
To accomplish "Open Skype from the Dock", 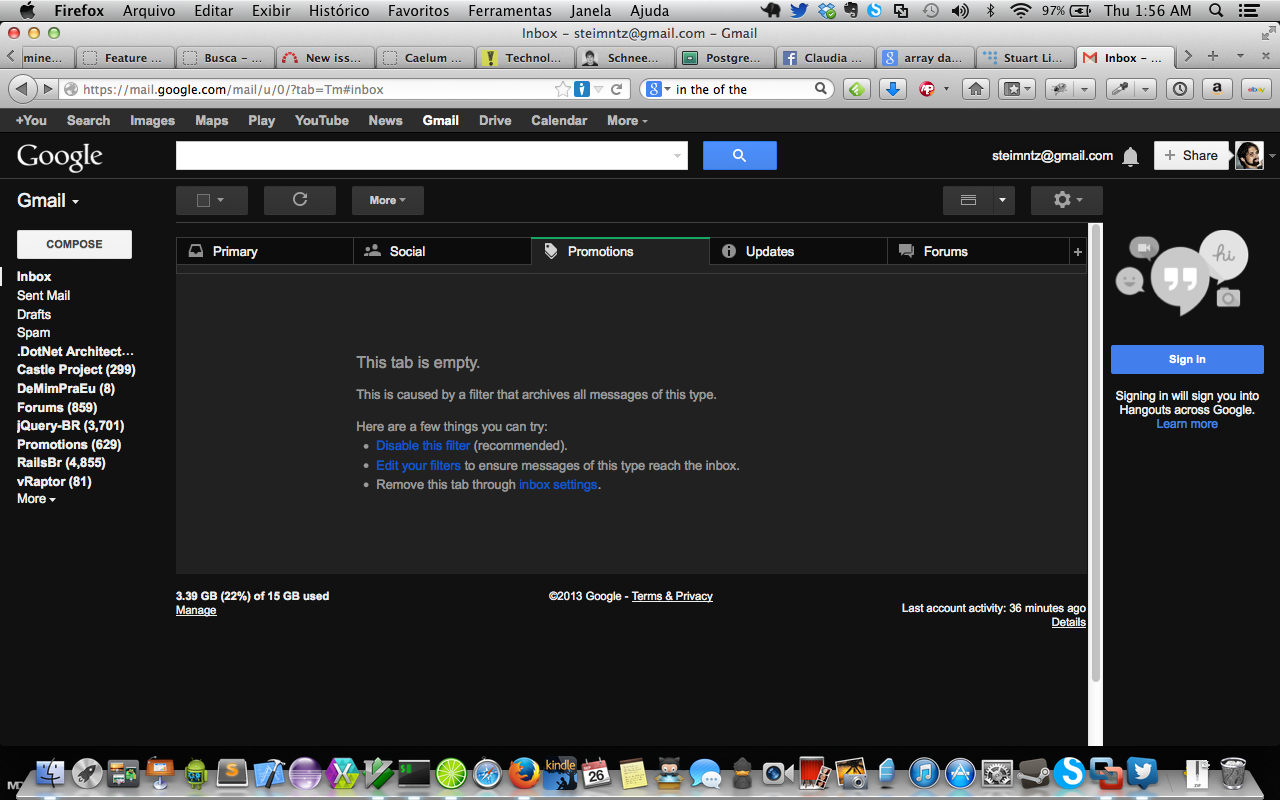I will pyautogui.click(x=1070, y=772).
